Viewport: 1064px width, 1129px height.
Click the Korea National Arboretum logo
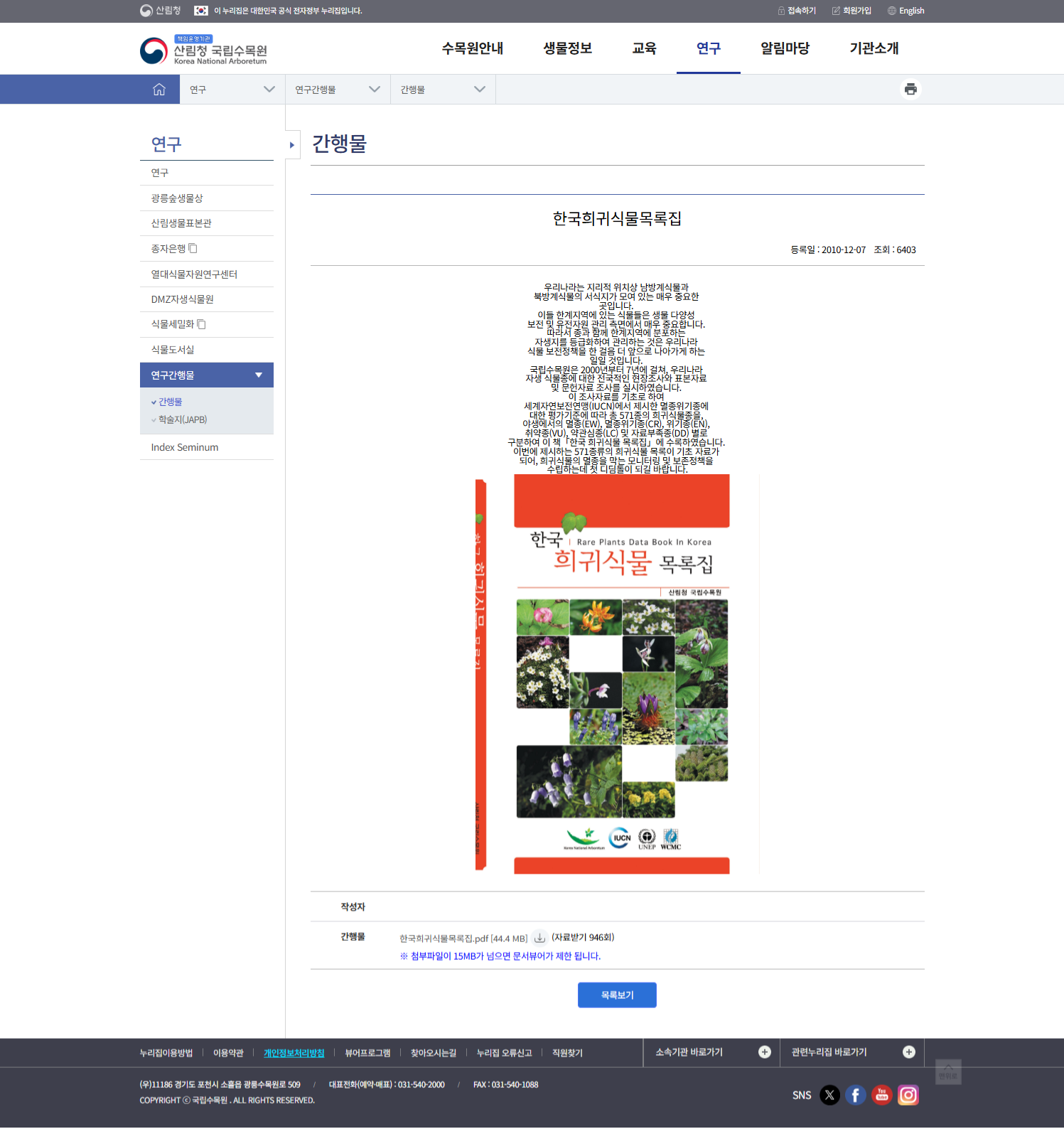[204, 50]
